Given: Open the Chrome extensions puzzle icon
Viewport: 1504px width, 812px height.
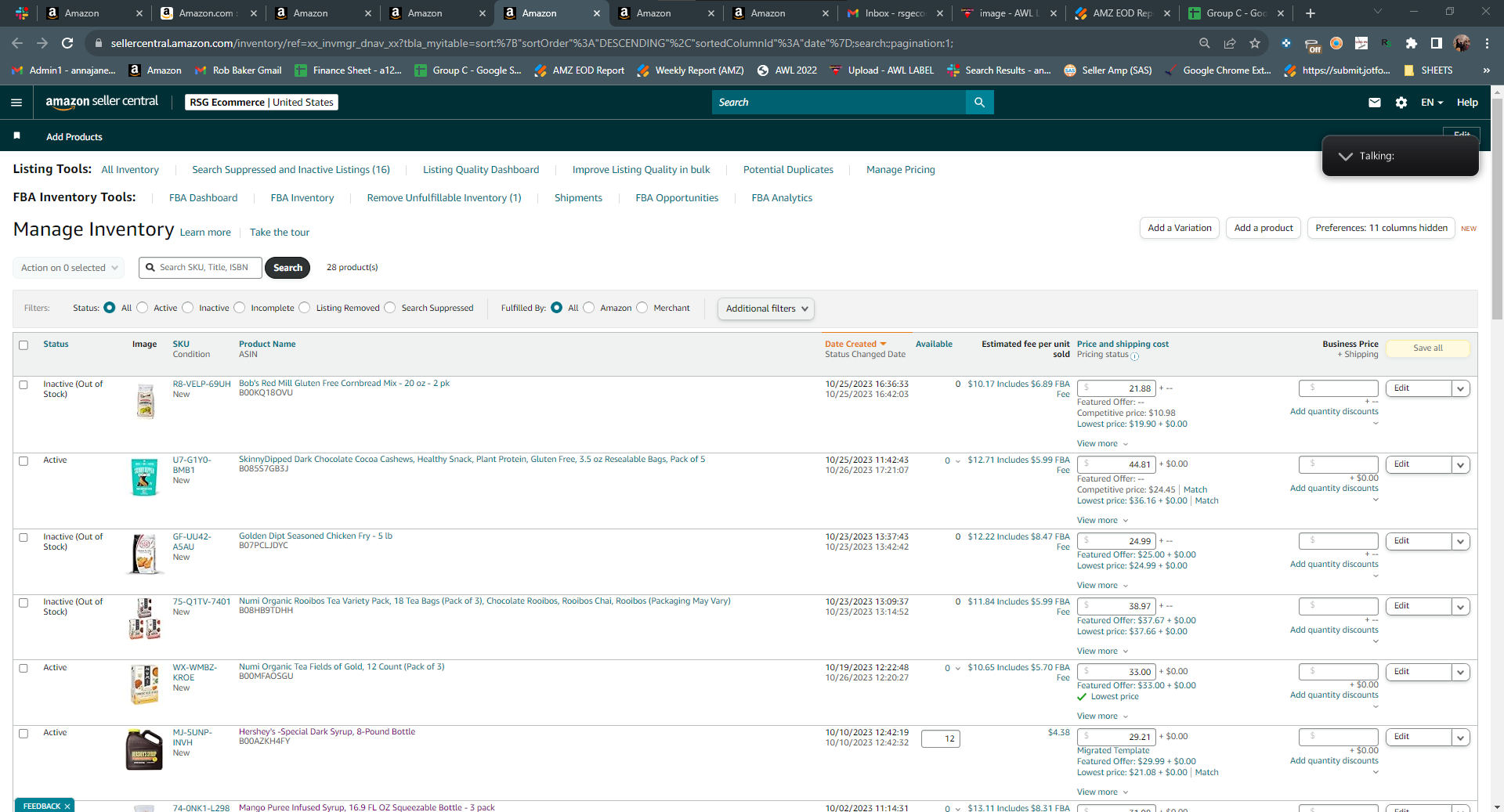Looking at the screenshot, I should click(1412, 43).
